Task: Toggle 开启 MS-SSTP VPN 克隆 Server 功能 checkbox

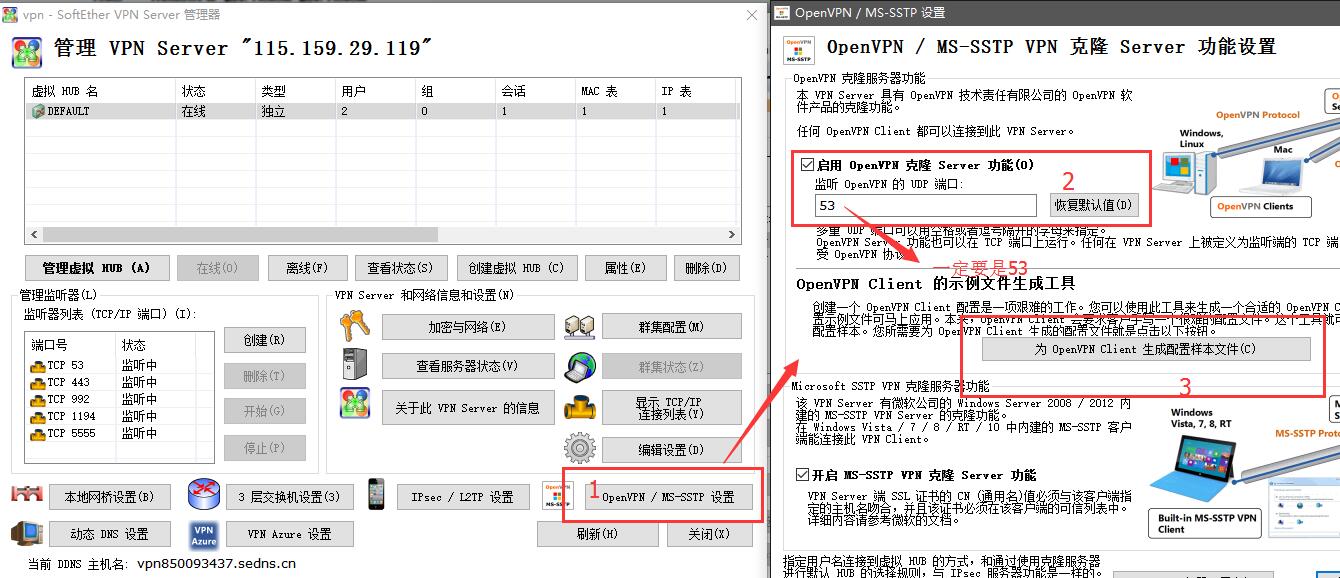Action: pos(803,475)
